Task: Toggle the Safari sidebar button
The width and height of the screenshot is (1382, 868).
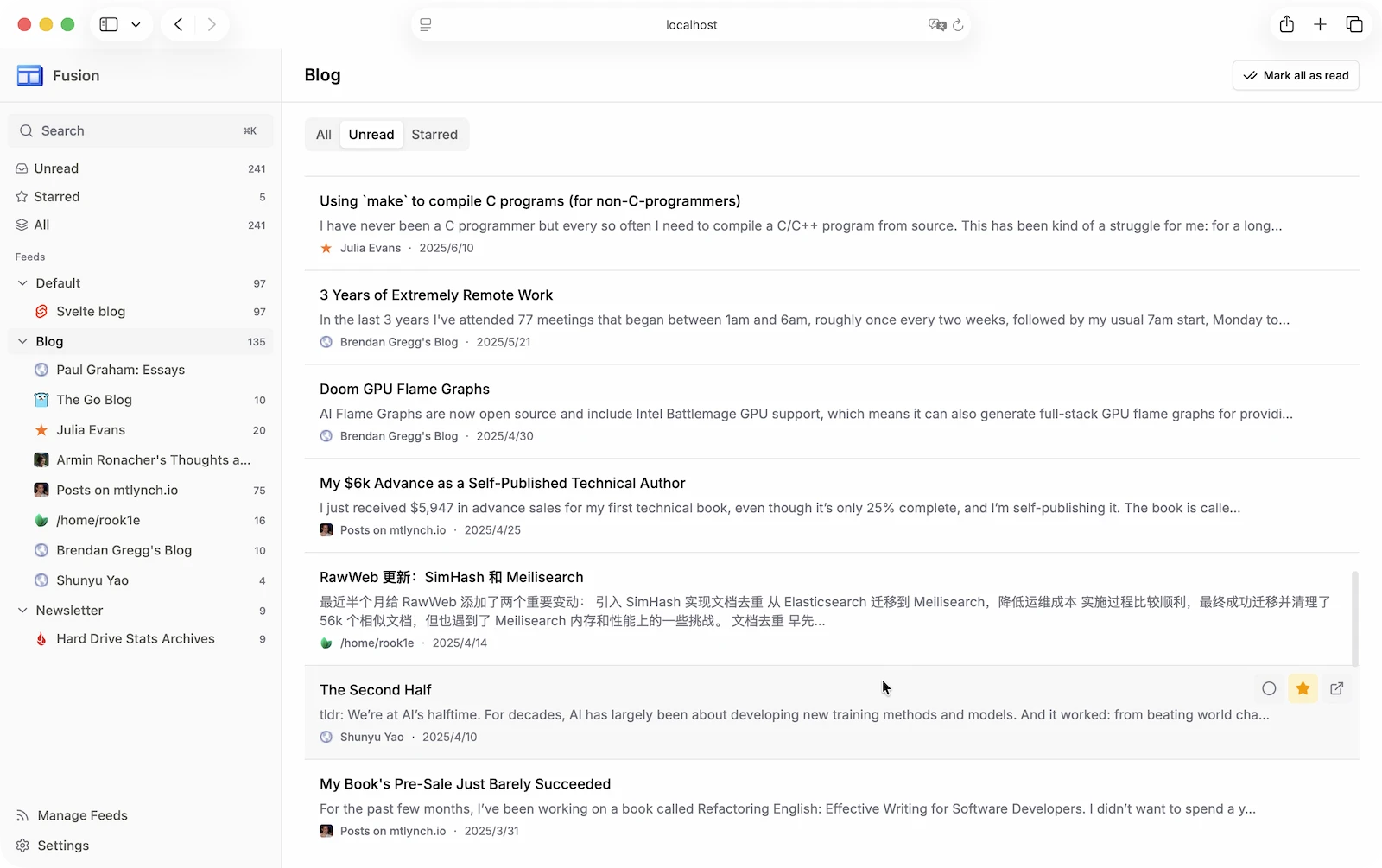Action: tap(109, 24)
